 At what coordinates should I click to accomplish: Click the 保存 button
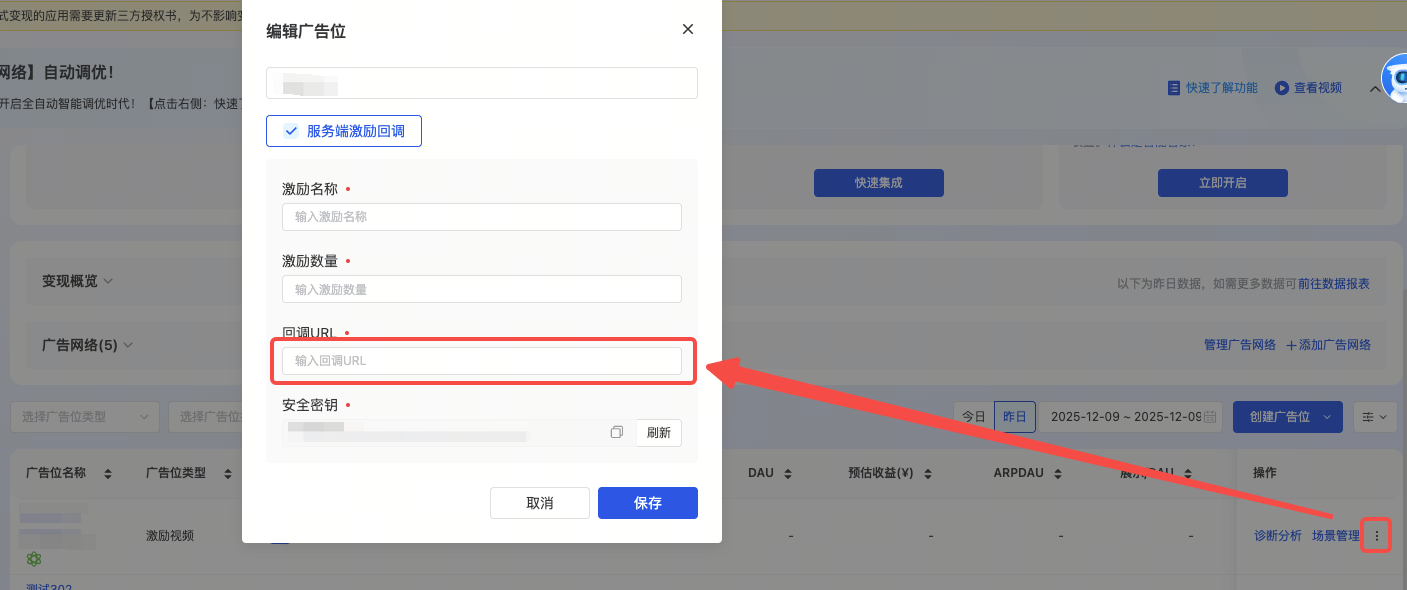tap(647, 503)
